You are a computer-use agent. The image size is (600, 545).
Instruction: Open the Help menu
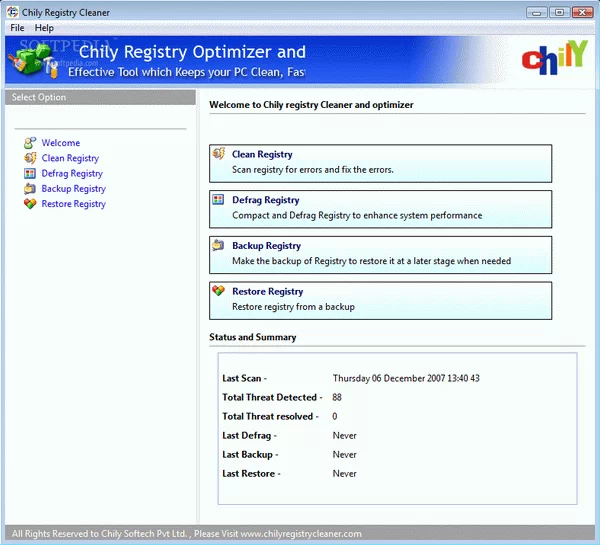point(44,28)
